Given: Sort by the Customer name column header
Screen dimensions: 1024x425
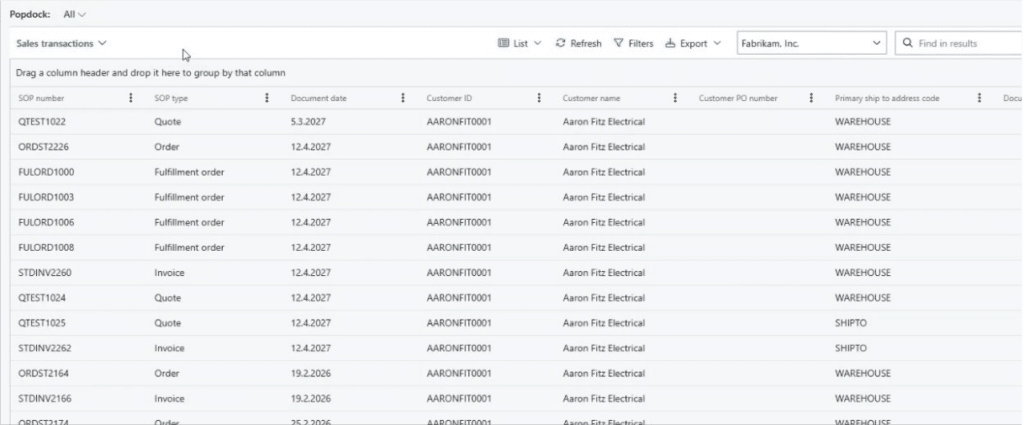Looking at the screenshot, I should [x=592, y=98].
